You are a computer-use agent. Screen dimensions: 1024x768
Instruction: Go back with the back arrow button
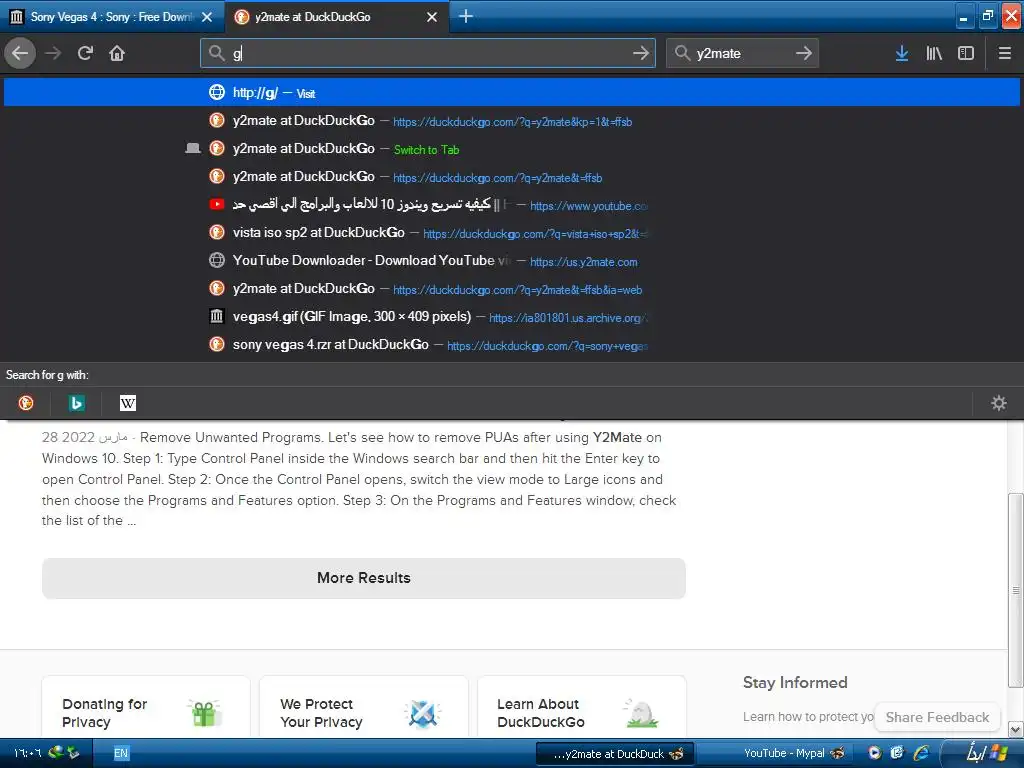click(20, 53)
